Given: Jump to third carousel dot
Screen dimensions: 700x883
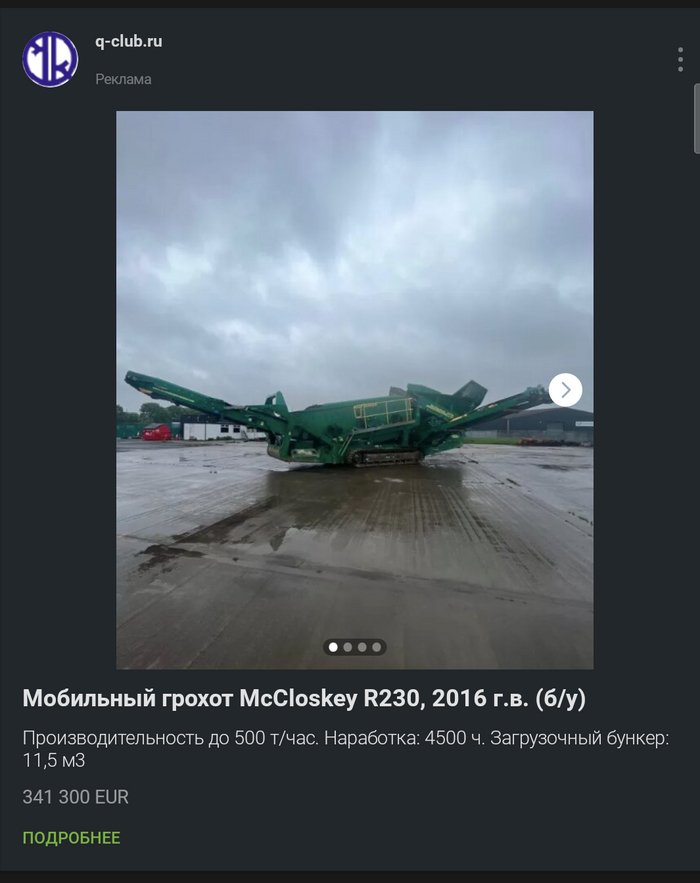Looking at the screenshot, I should tap(362, 647).
